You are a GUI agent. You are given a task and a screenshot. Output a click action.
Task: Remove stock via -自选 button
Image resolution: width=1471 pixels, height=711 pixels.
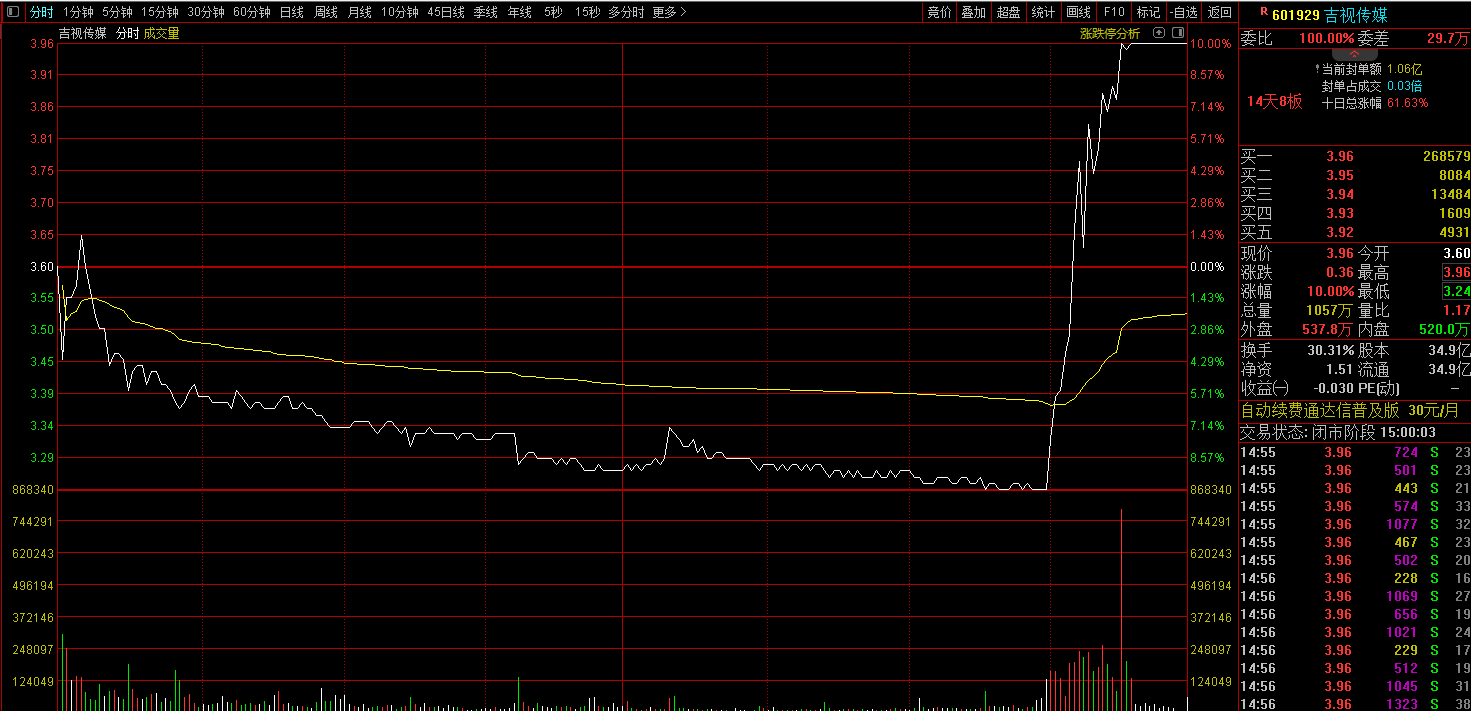[x=1183, y=12]
